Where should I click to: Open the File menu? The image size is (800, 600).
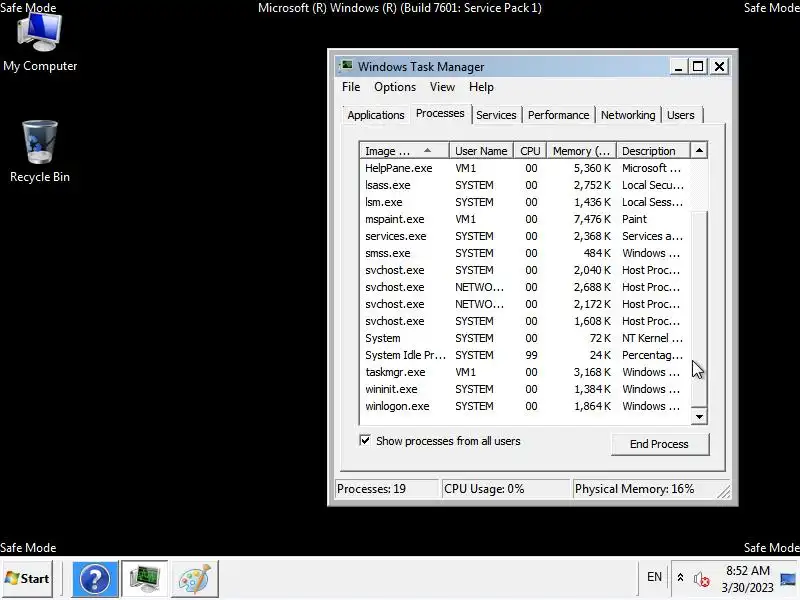point(351,87)
